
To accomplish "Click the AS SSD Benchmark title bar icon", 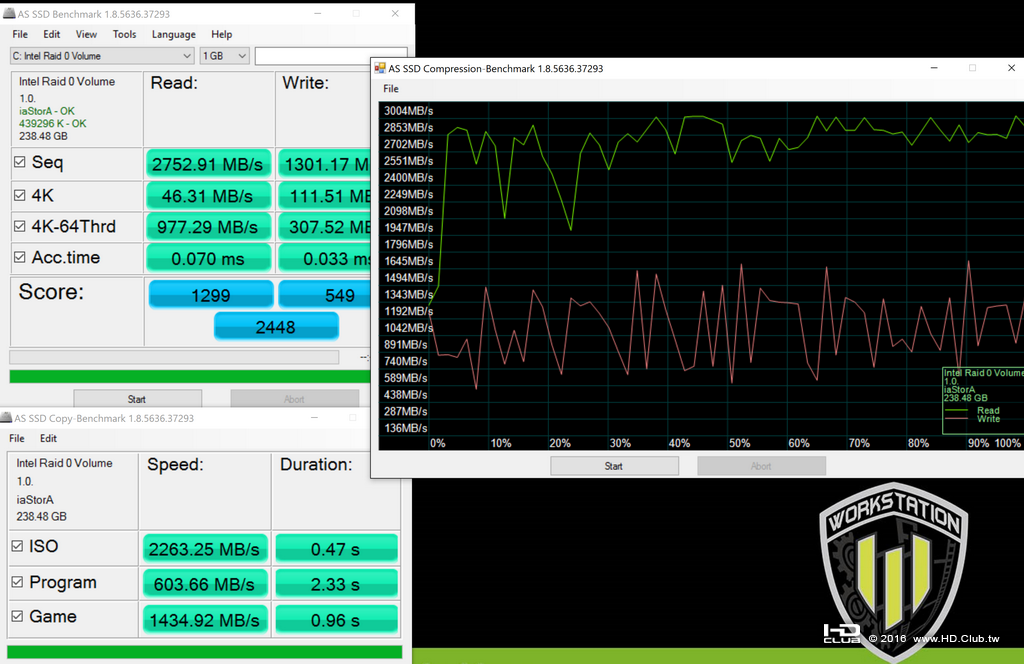I will tap(9, 13).
